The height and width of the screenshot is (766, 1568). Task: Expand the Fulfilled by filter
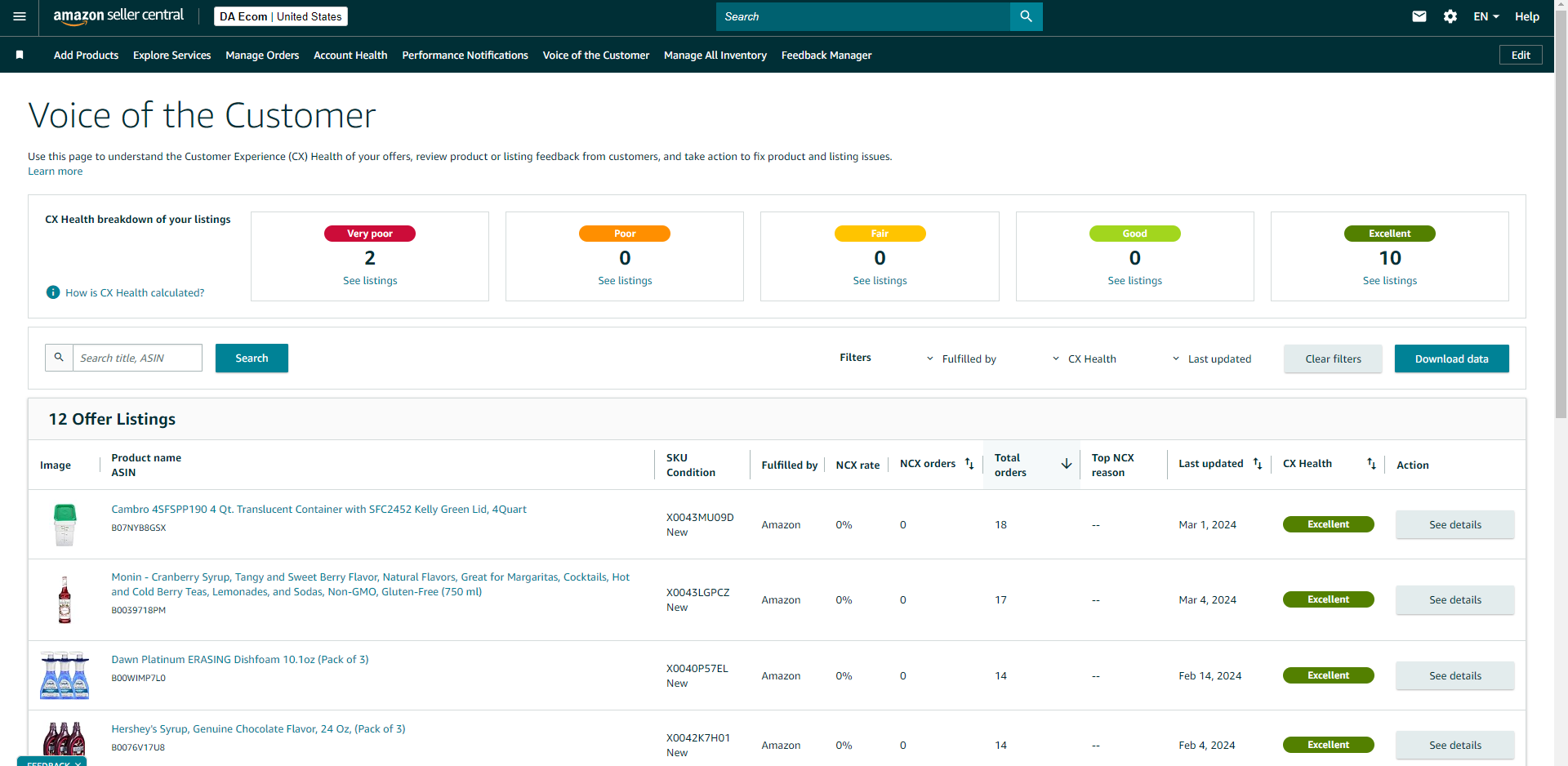[961, 359]
